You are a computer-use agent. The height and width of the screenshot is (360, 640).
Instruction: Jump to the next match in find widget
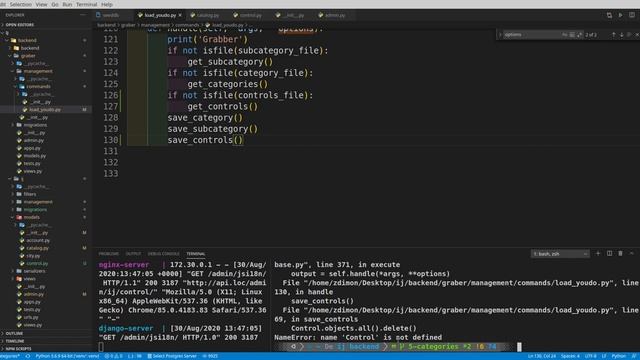(622, 35)
